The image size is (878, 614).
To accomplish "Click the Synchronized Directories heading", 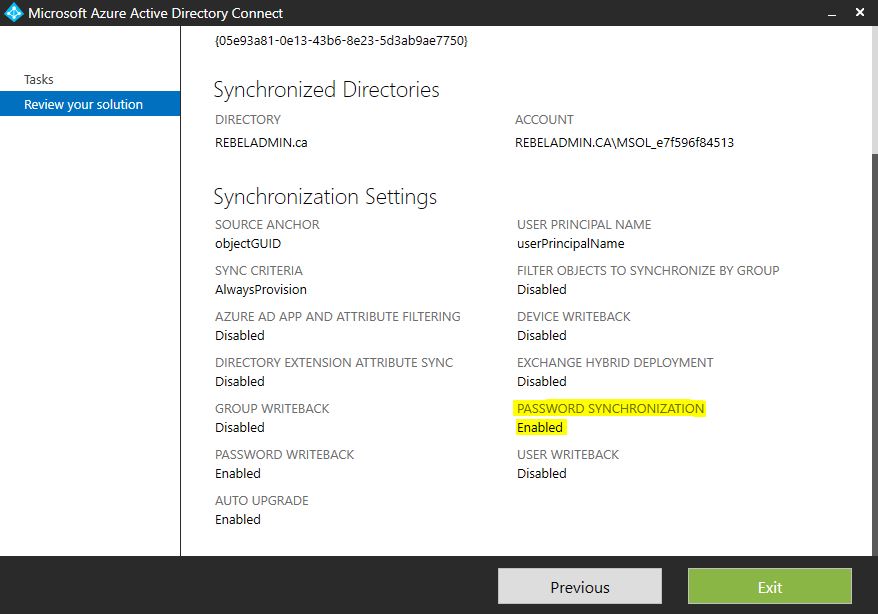I will [326, 90].
